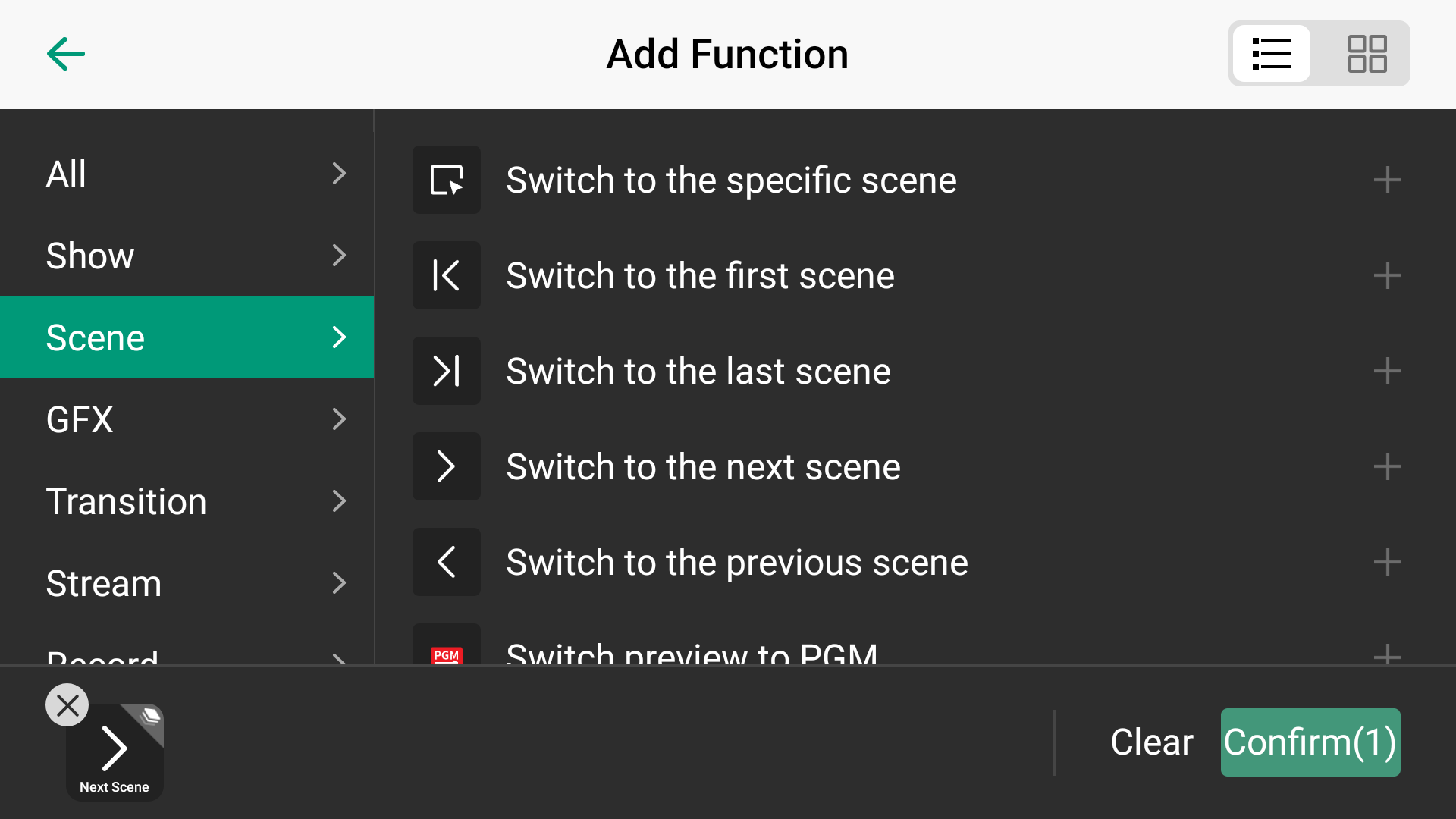Click the first scene icon
The height and width of the screenshot is (819, 1456).
[446, 275]
